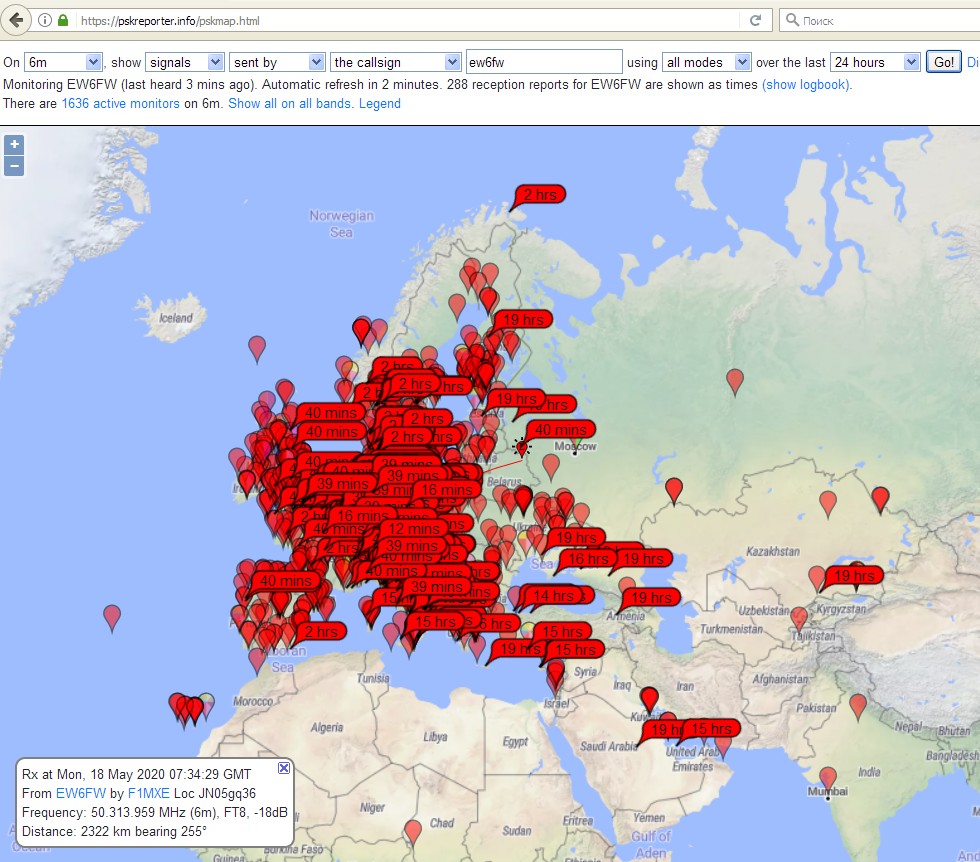Click the callsign text field containing ew6fw
Screen dimensions: 980x862
tap(544, 62)
